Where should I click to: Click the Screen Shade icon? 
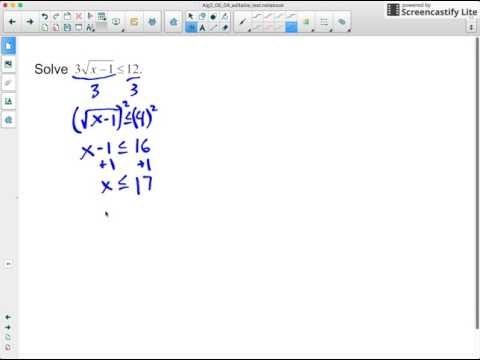pos(79,28)
